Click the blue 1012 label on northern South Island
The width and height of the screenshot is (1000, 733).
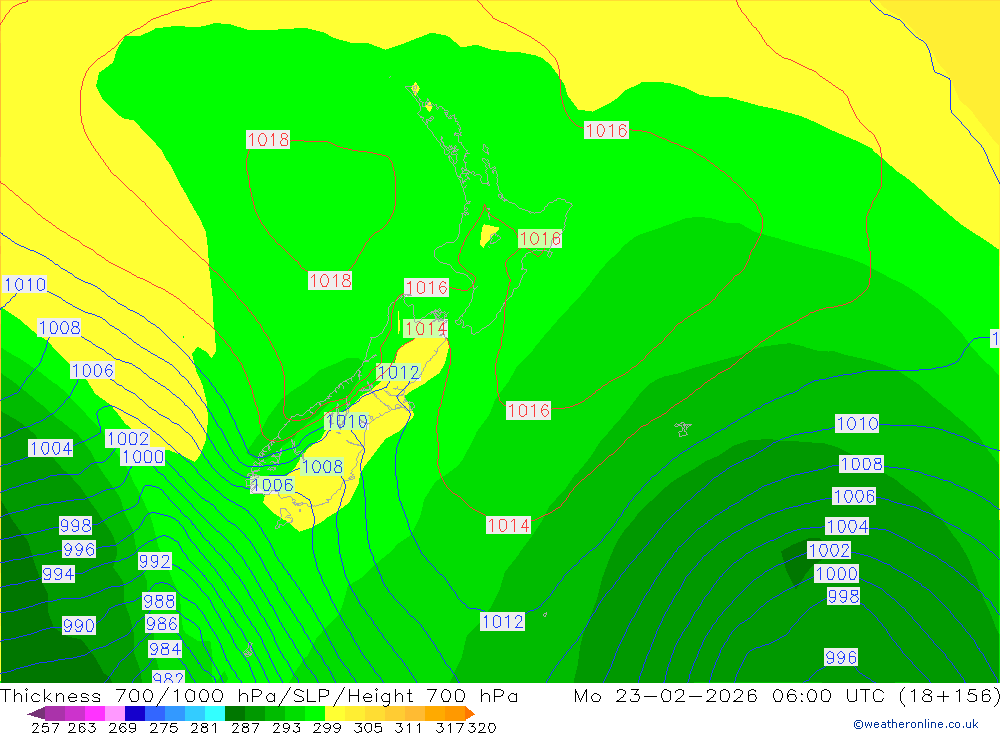(x=399, y=372)
